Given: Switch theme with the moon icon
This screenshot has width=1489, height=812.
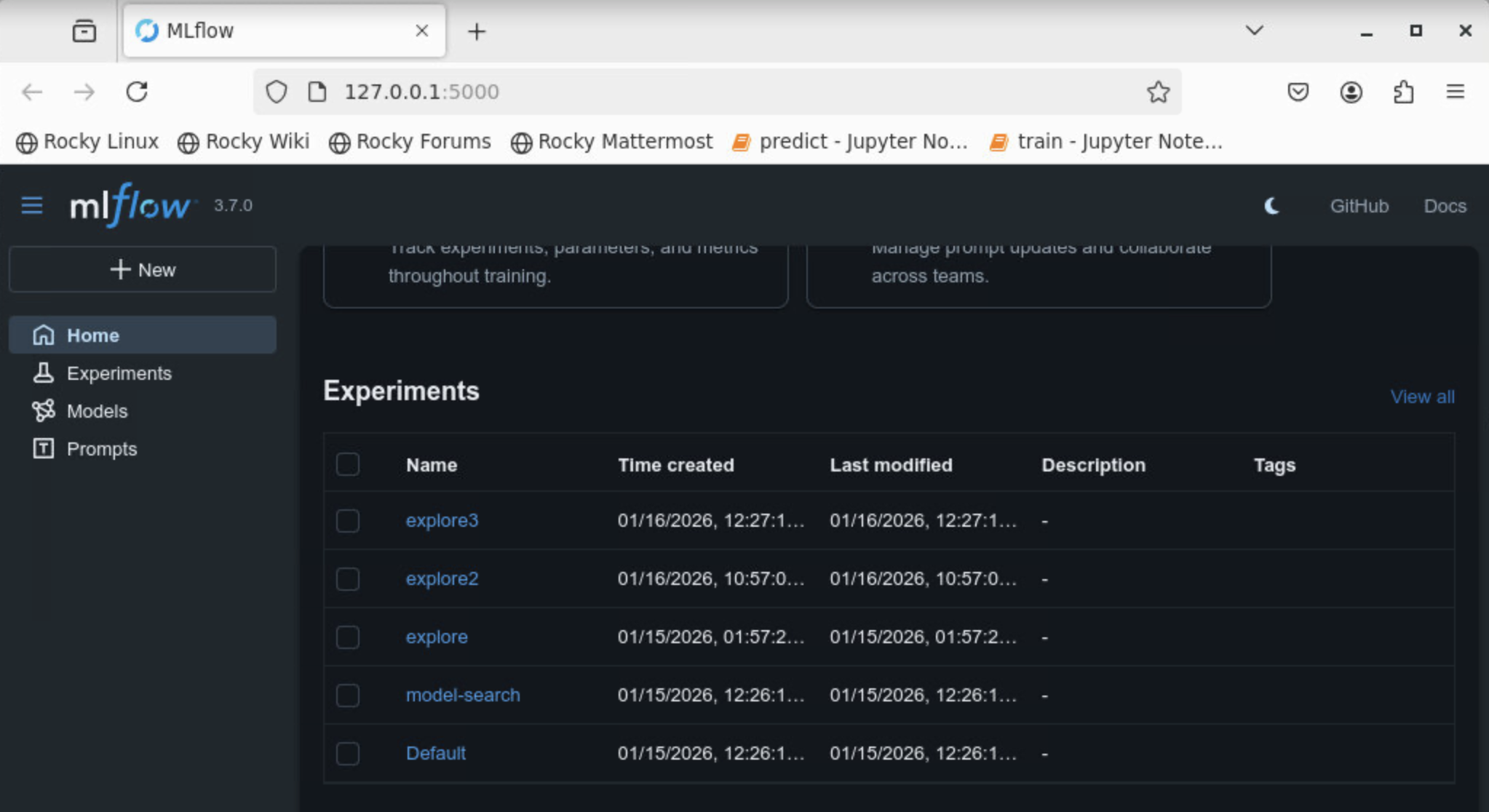Looking at the screenshot, I should pos(1271,206).
